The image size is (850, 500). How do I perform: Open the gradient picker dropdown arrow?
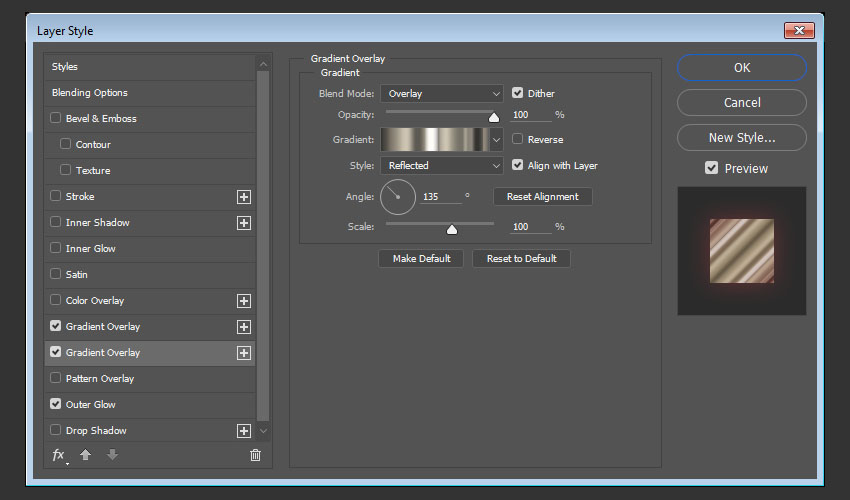pos(496,139)
